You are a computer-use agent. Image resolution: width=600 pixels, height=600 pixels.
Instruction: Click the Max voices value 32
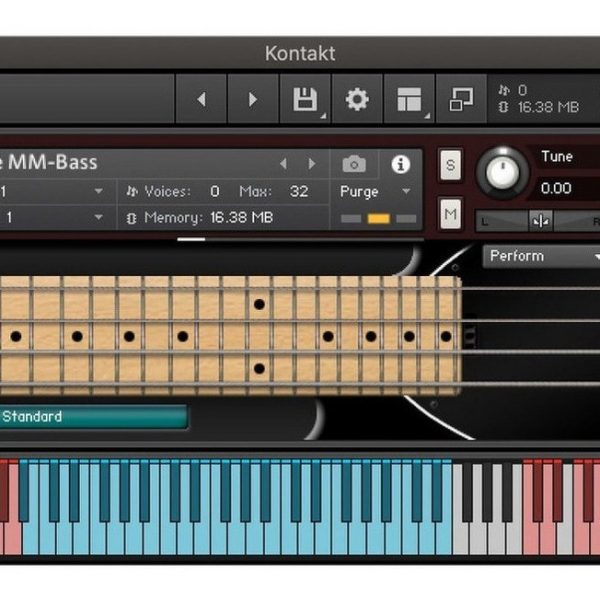pos(298,191)
